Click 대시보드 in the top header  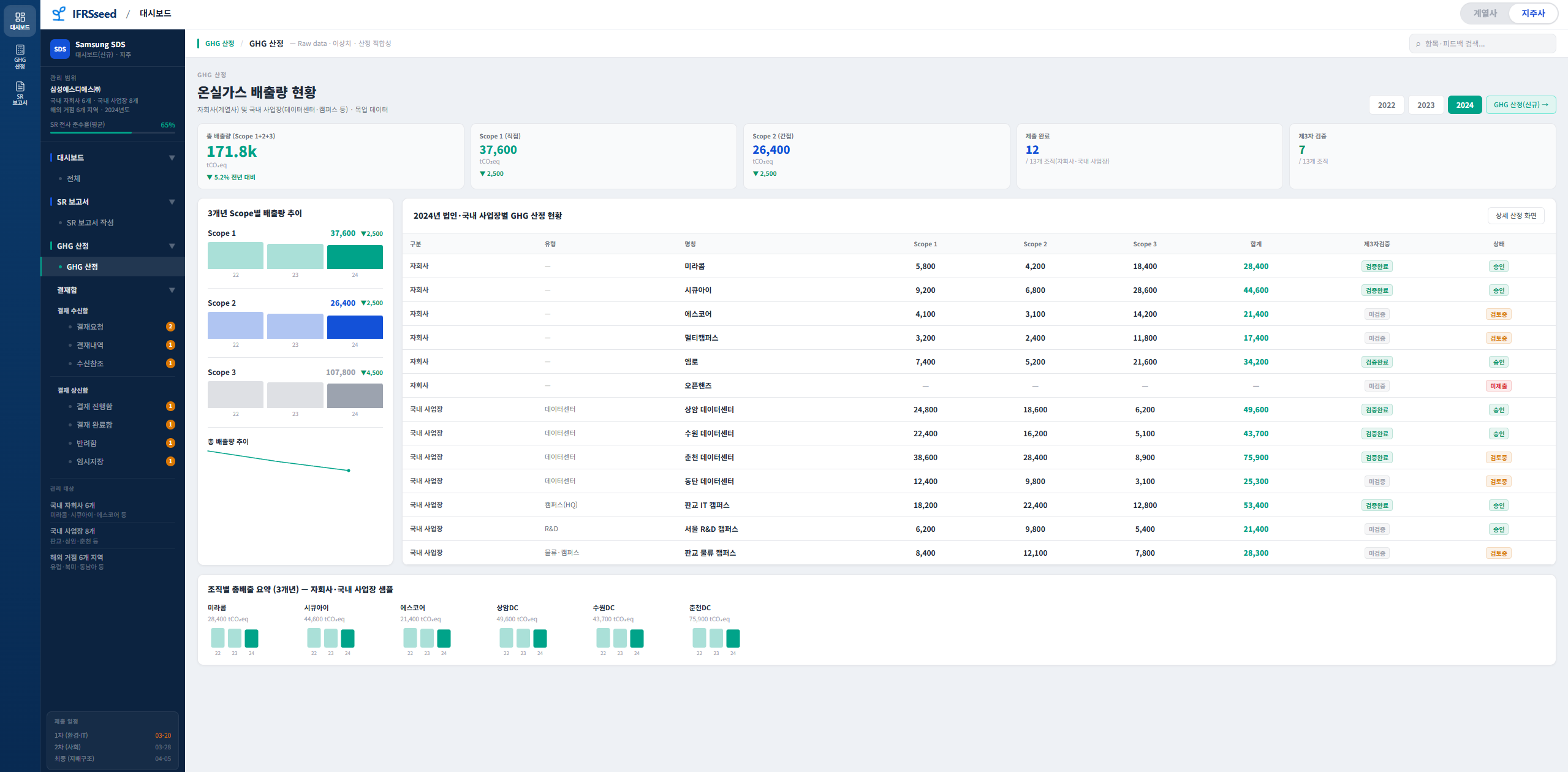(156, 13)
